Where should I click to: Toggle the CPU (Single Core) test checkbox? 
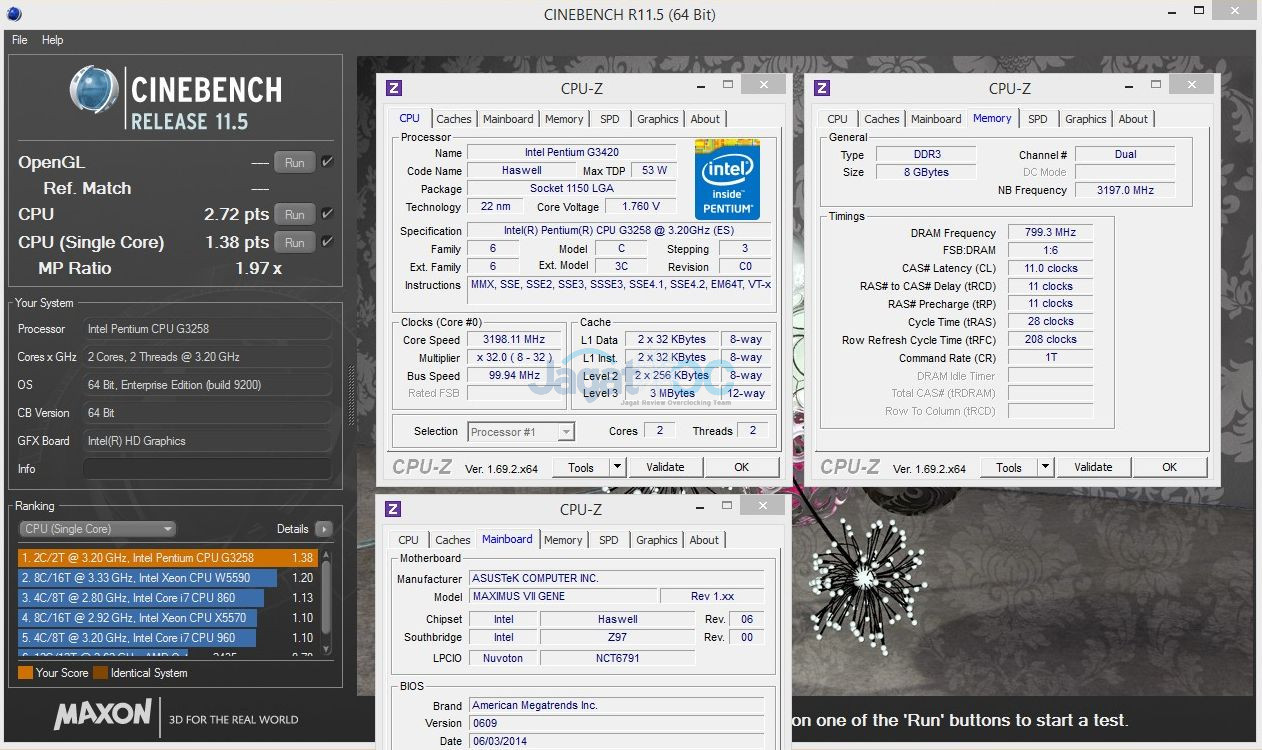[x=327, y=242]
